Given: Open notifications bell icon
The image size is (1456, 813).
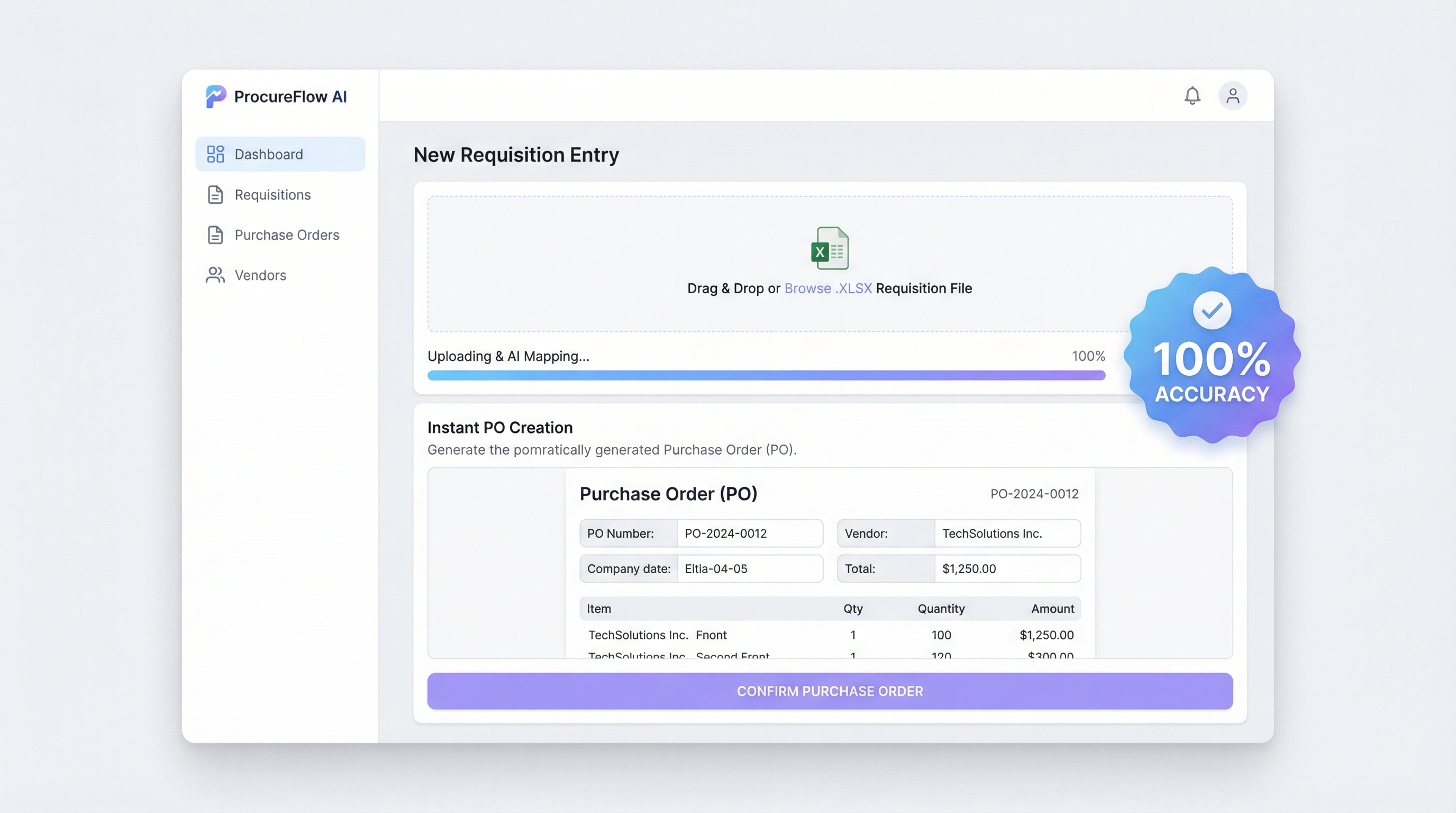Looking at the screenshot, I should click(x=1192, y=96).
